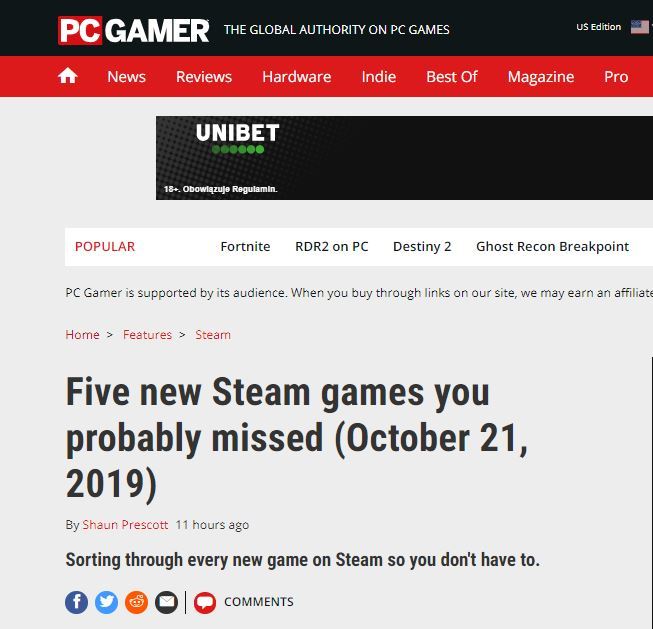This screenshot has width=653, height=629.
Task: Click the PC Gamer logo
Action: click(x=133, y=30)
